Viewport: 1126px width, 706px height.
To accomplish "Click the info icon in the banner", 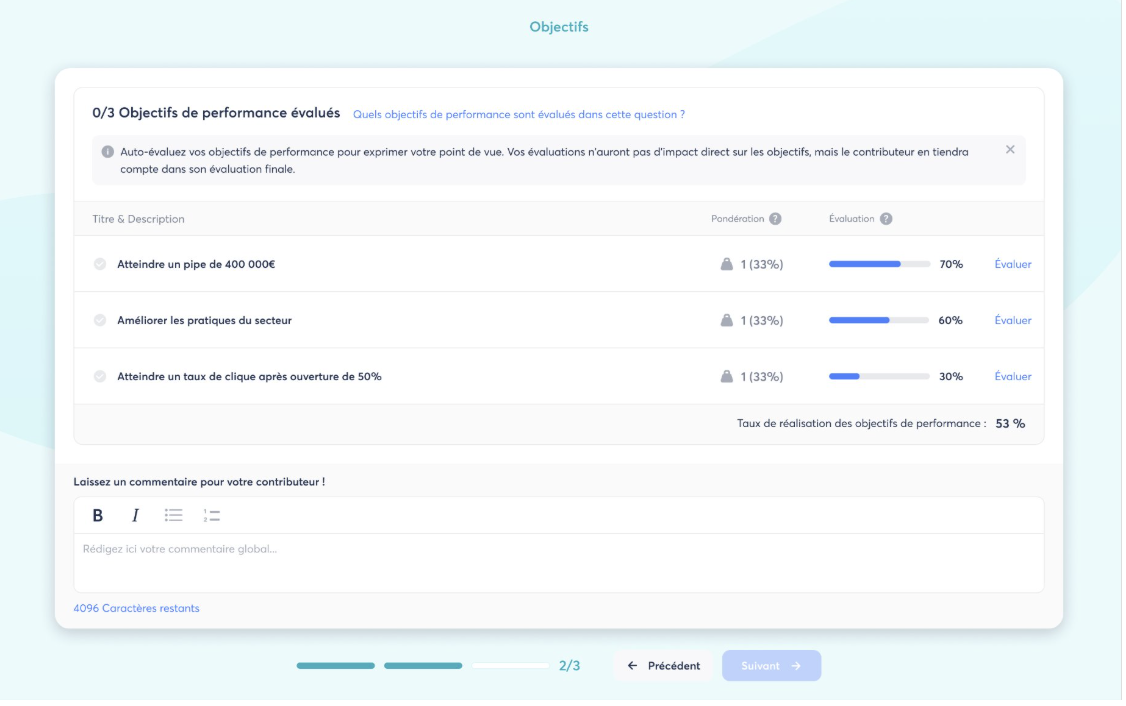I will pos(108,152).
